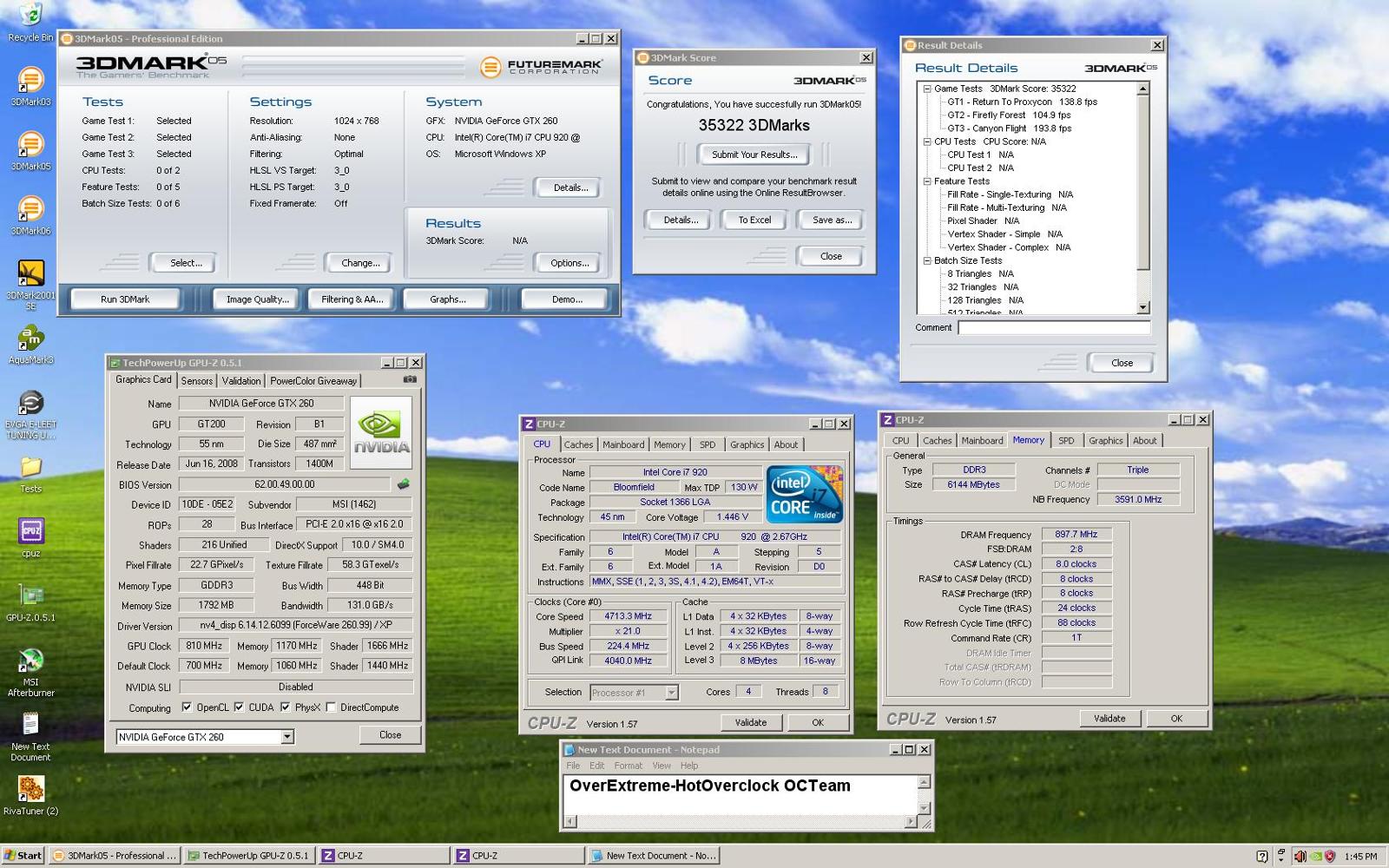Click Submit Your Results... button
The image size is (1389, 868).
click(754, 155)
